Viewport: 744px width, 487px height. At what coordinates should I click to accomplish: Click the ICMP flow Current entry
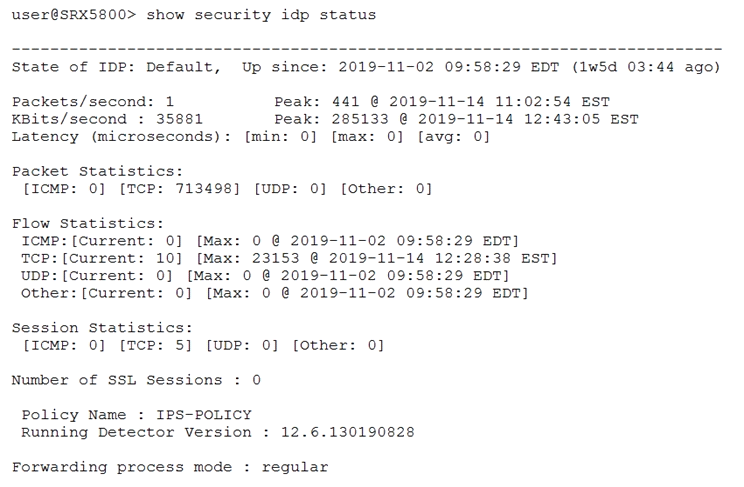[126, 241]
